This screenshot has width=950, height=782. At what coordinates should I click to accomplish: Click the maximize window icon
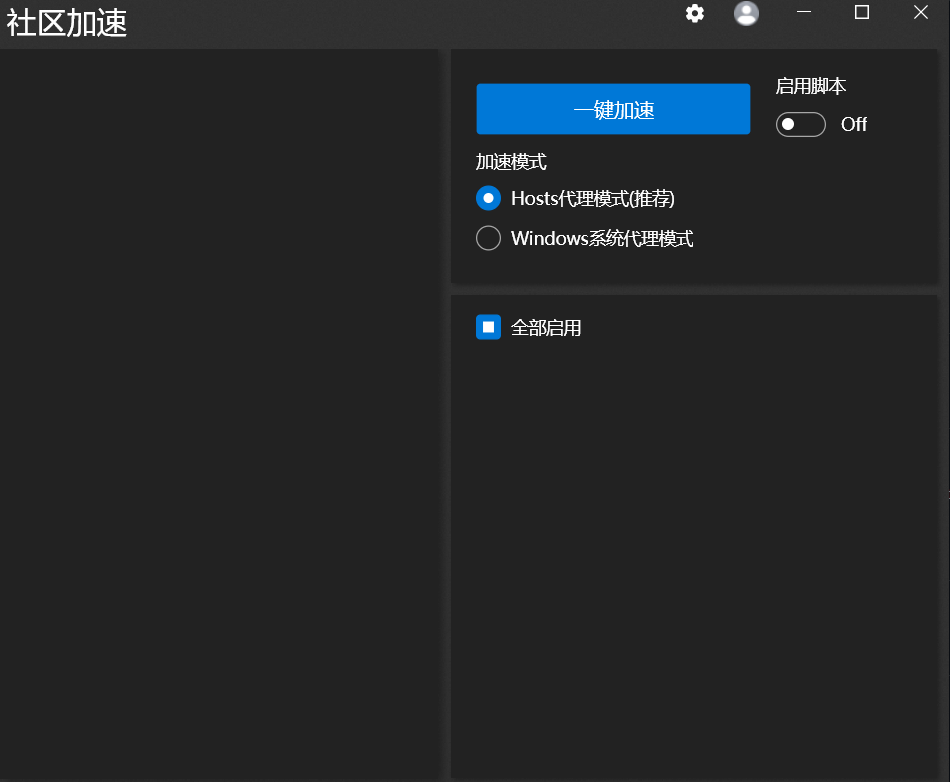click(861, 13)
